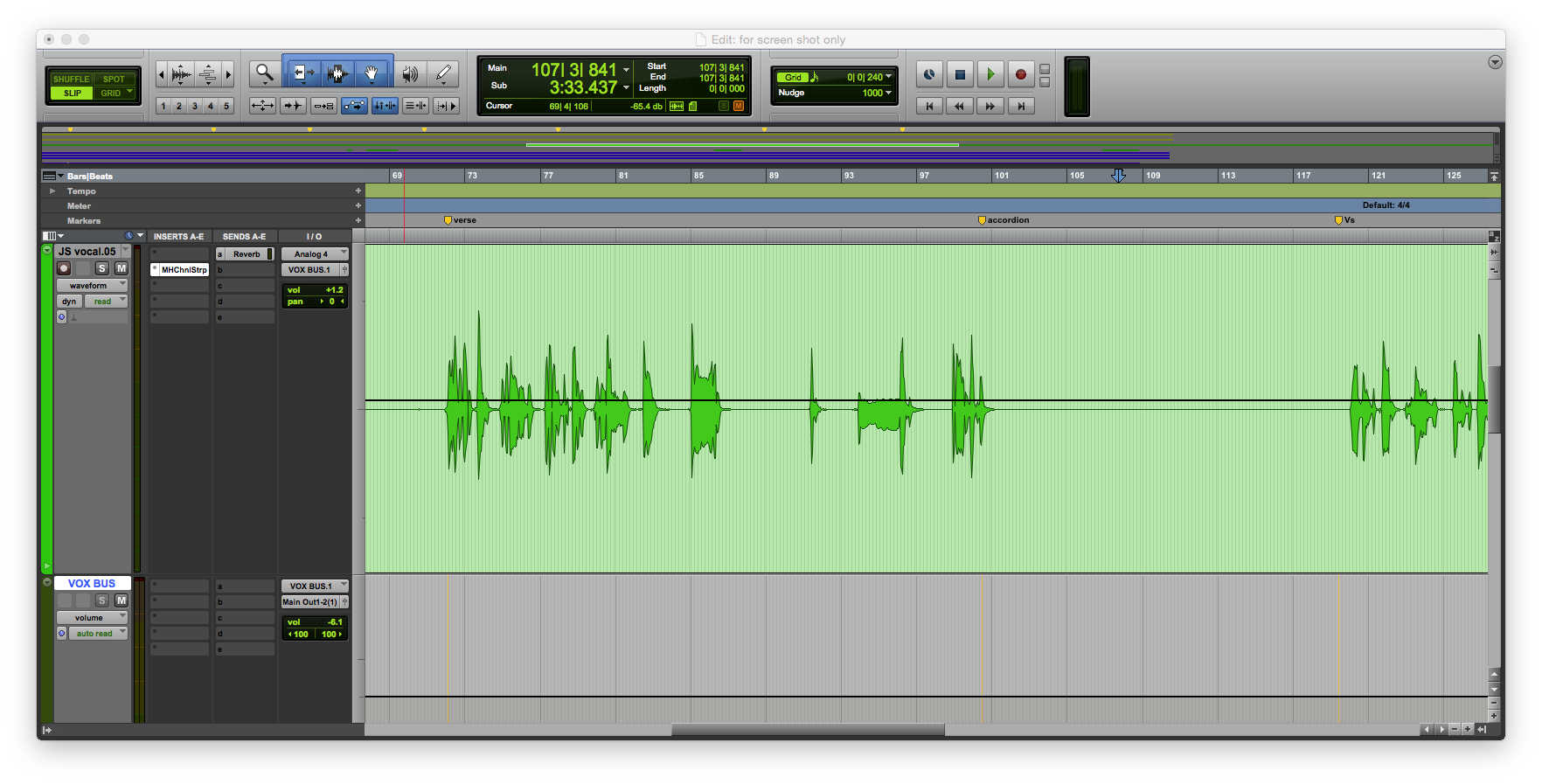
Task: Select the Selector waveform tool
Action: (x=337, y=73)
